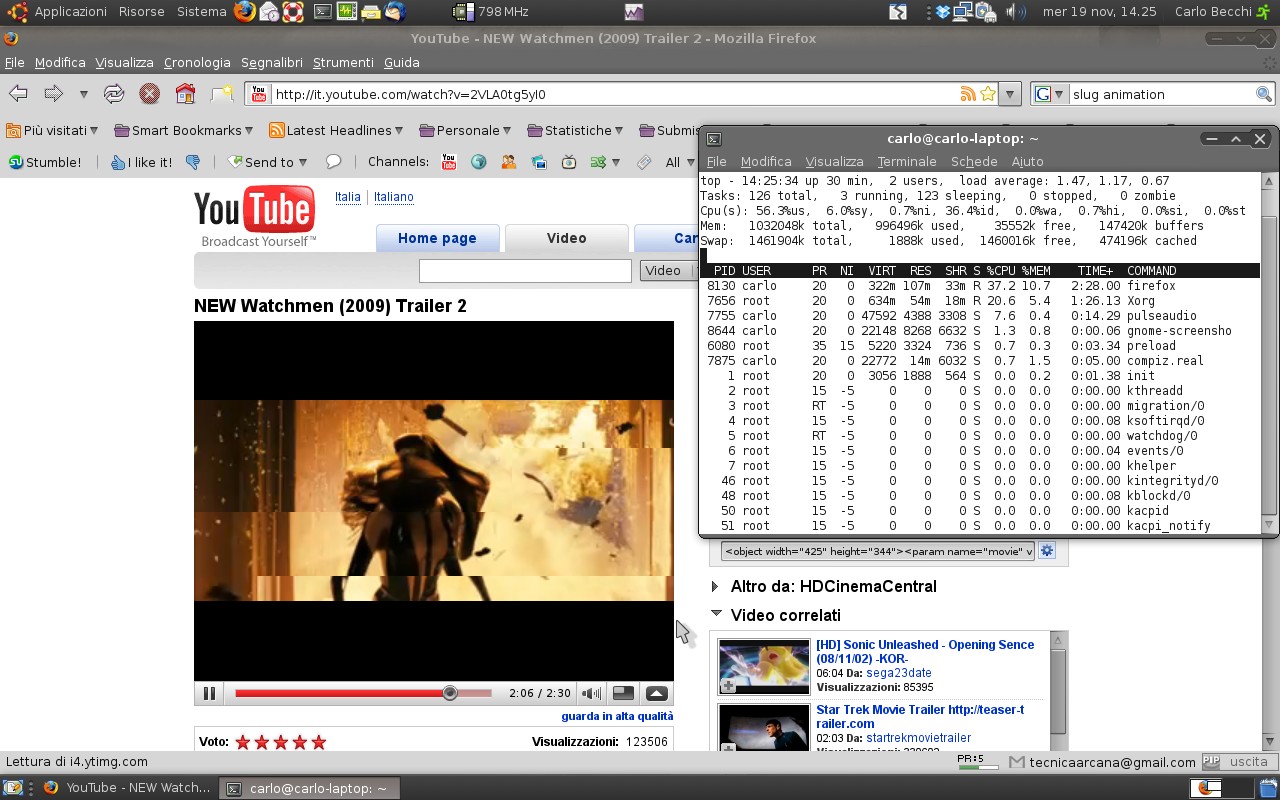Toggle video player size button
1280x800 pixels.
pyautogui.click(x=623, y=693)
